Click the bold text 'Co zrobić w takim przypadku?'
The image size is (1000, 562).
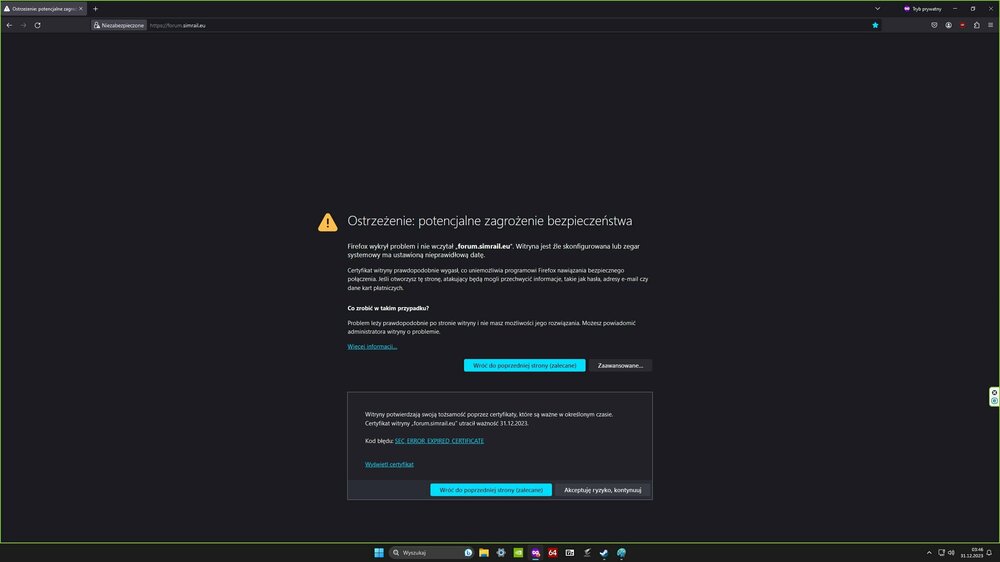click(x=388, y=308)
